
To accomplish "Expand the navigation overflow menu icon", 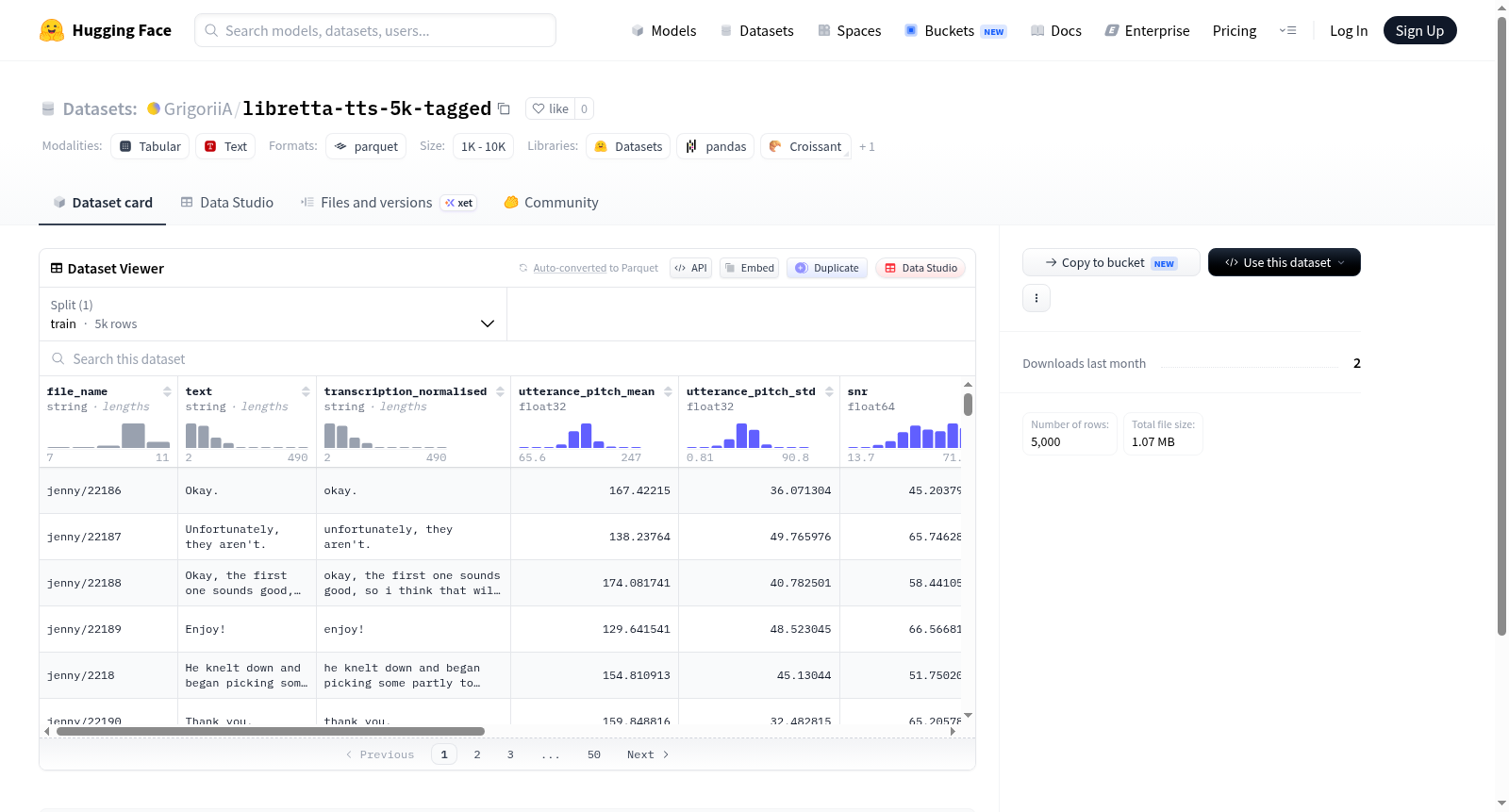I will (1287, 30).
